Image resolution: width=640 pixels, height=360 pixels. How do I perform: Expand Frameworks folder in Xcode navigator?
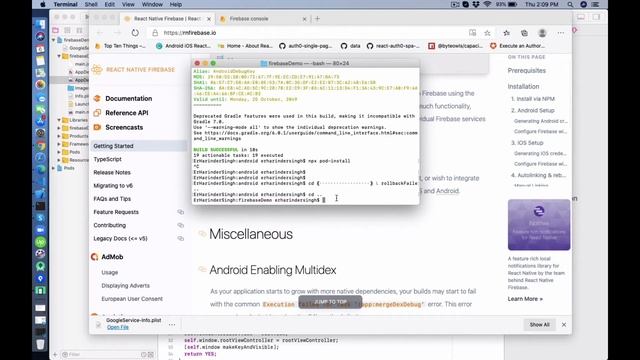click(59, 144)
